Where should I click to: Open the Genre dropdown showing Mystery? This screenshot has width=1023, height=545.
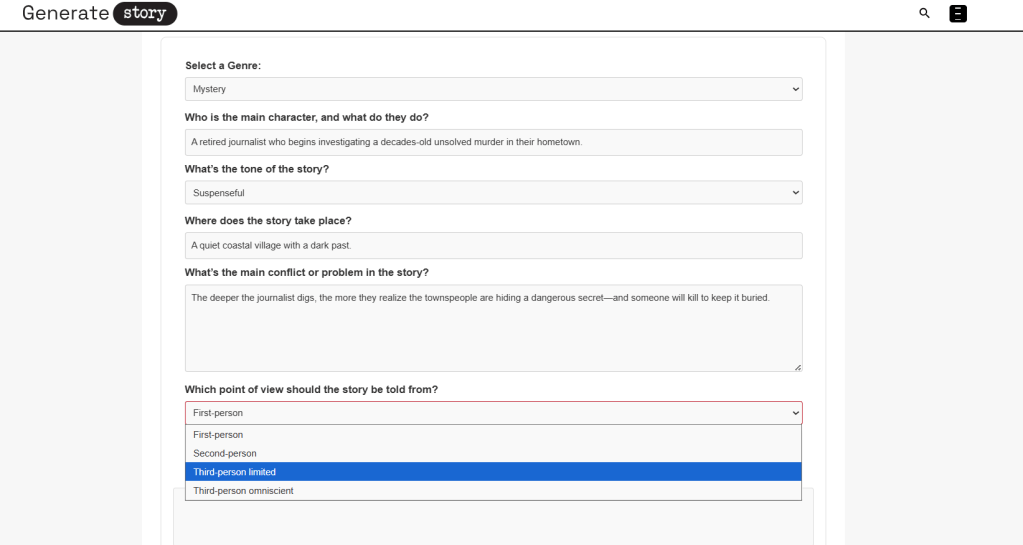pos(493,89)
